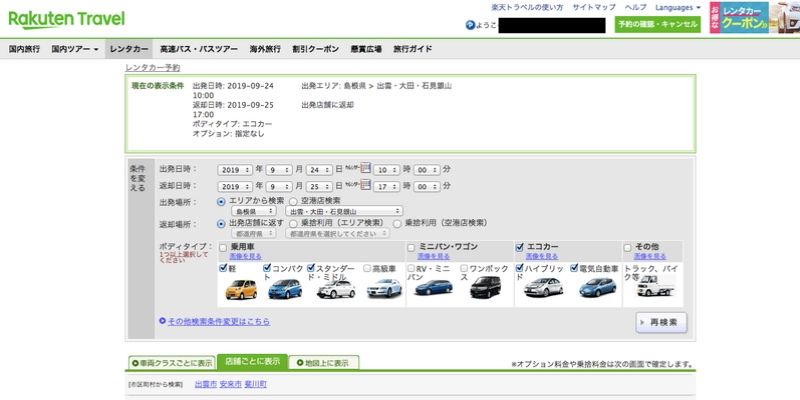Open return hour dropdown showing 17
Screen dimensions: 800x400
[387, 187]
